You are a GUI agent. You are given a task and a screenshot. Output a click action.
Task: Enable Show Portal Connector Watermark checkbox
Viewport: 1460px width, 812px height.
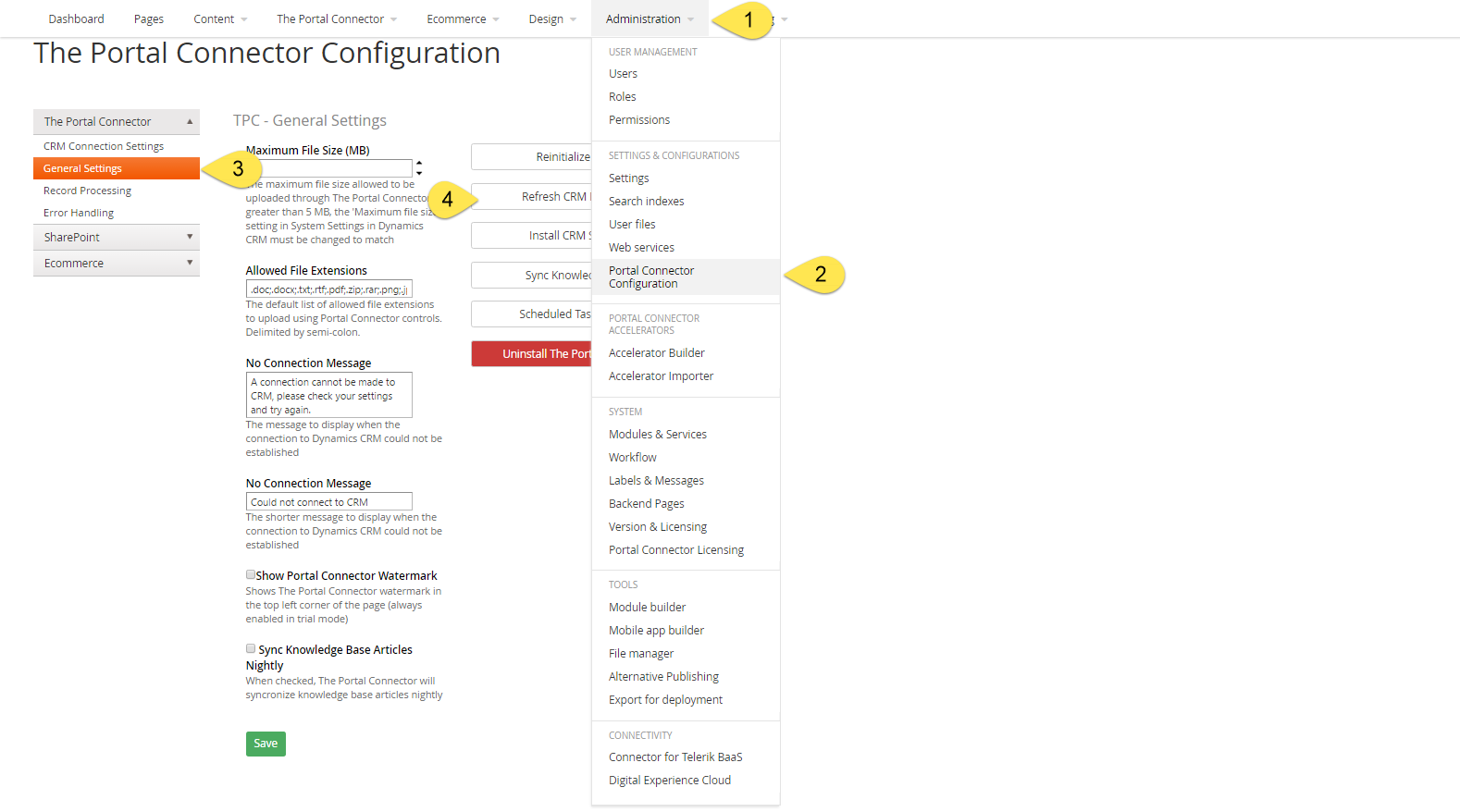(x=251, y=575)
